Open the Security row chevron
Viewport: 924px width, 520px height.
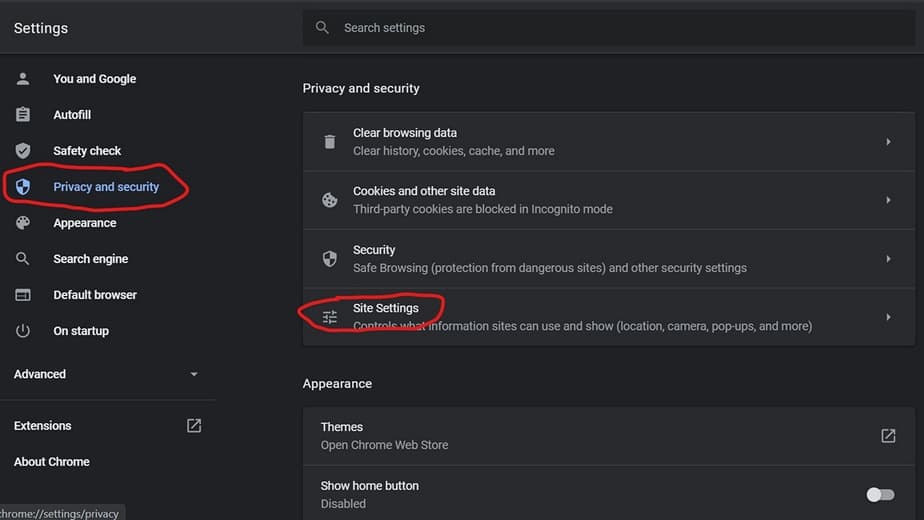[888, 259]
